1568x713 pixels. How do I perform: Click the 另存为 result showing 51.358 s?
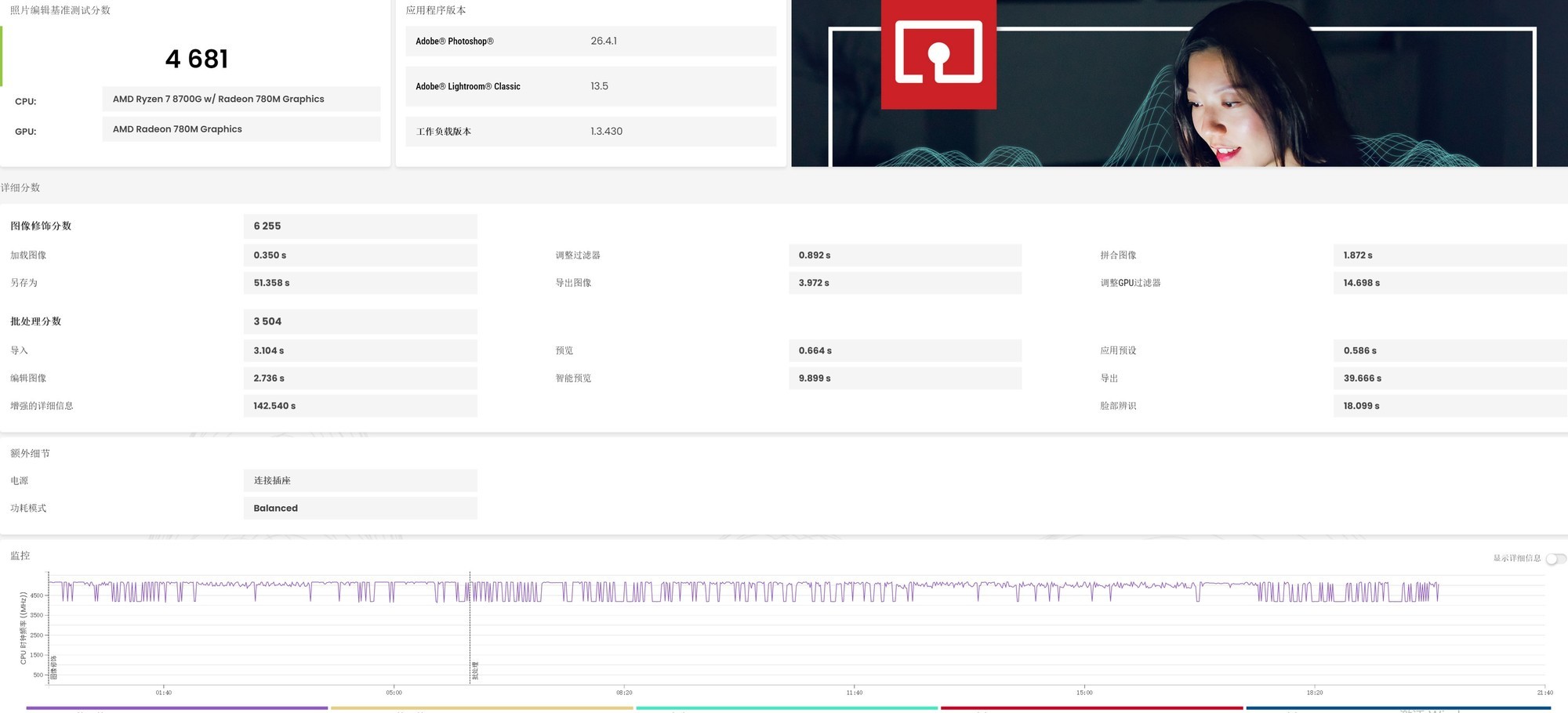[360, 283]
